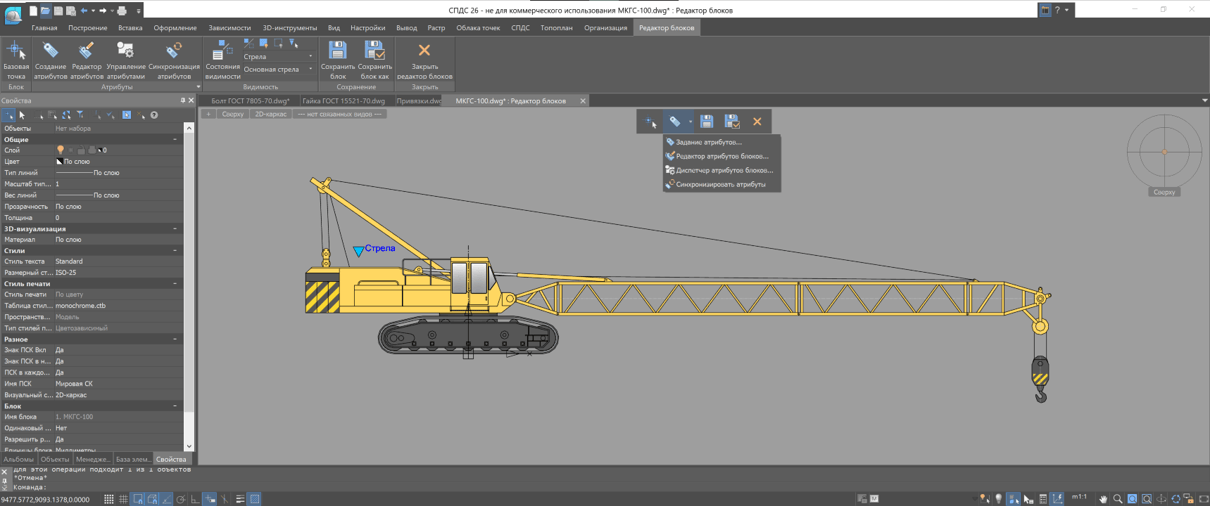Collapse the 3D-визуализация section
1210x506 pixels.
click(x=175, y=229)
